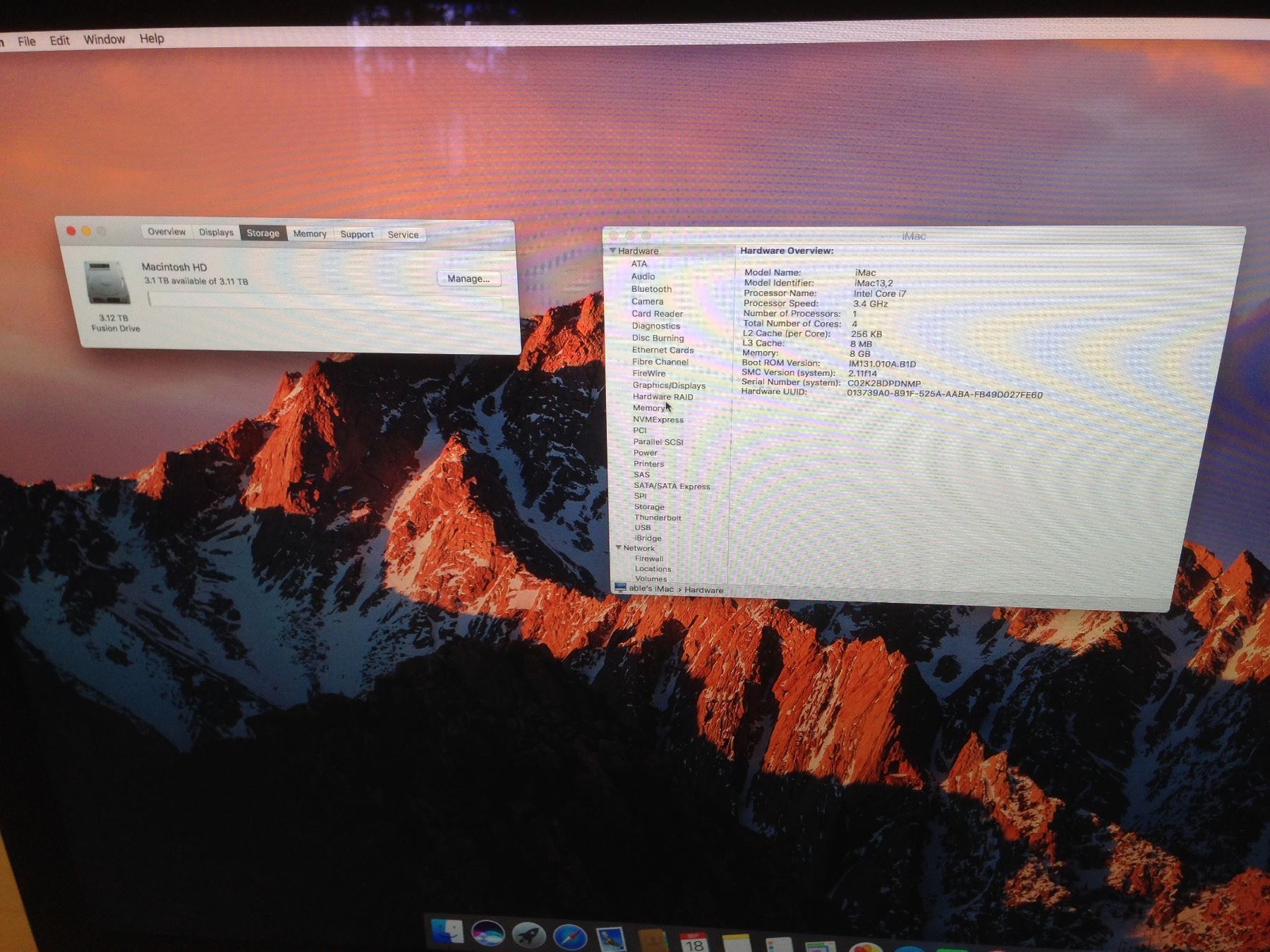Open Mail stamp icon in Dock

point(611,940)
